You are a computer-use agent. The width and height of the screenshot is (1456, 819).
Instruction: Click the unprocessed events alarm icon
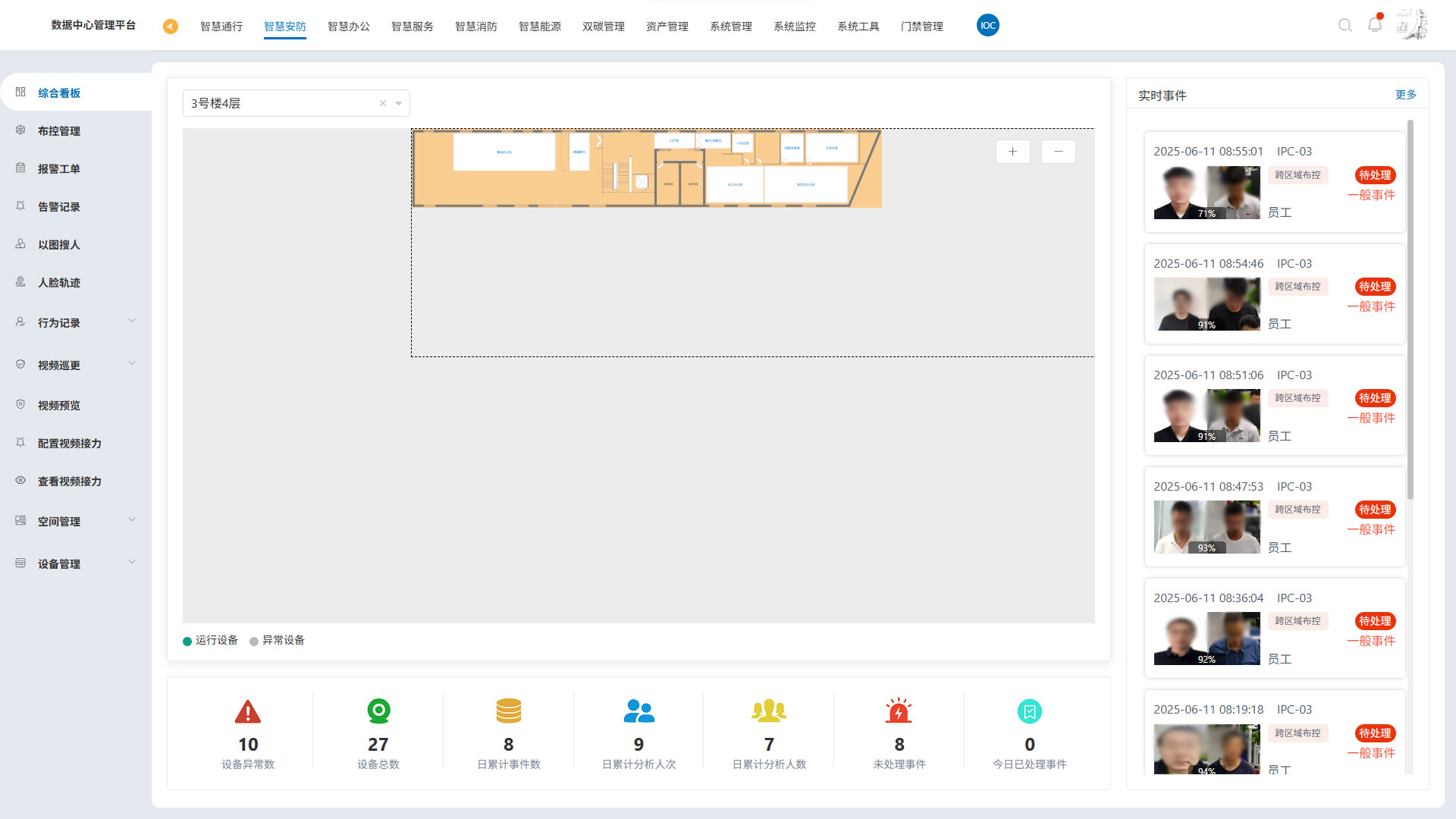(899, 711)
